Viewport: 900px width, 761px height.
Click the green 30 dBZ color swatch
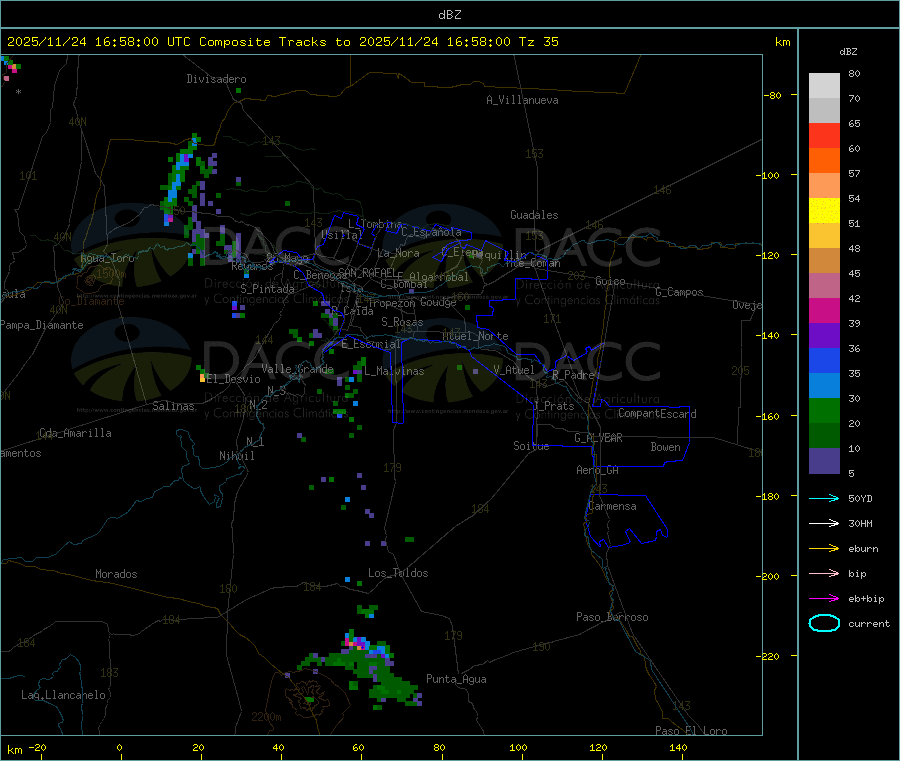(824, 410)
